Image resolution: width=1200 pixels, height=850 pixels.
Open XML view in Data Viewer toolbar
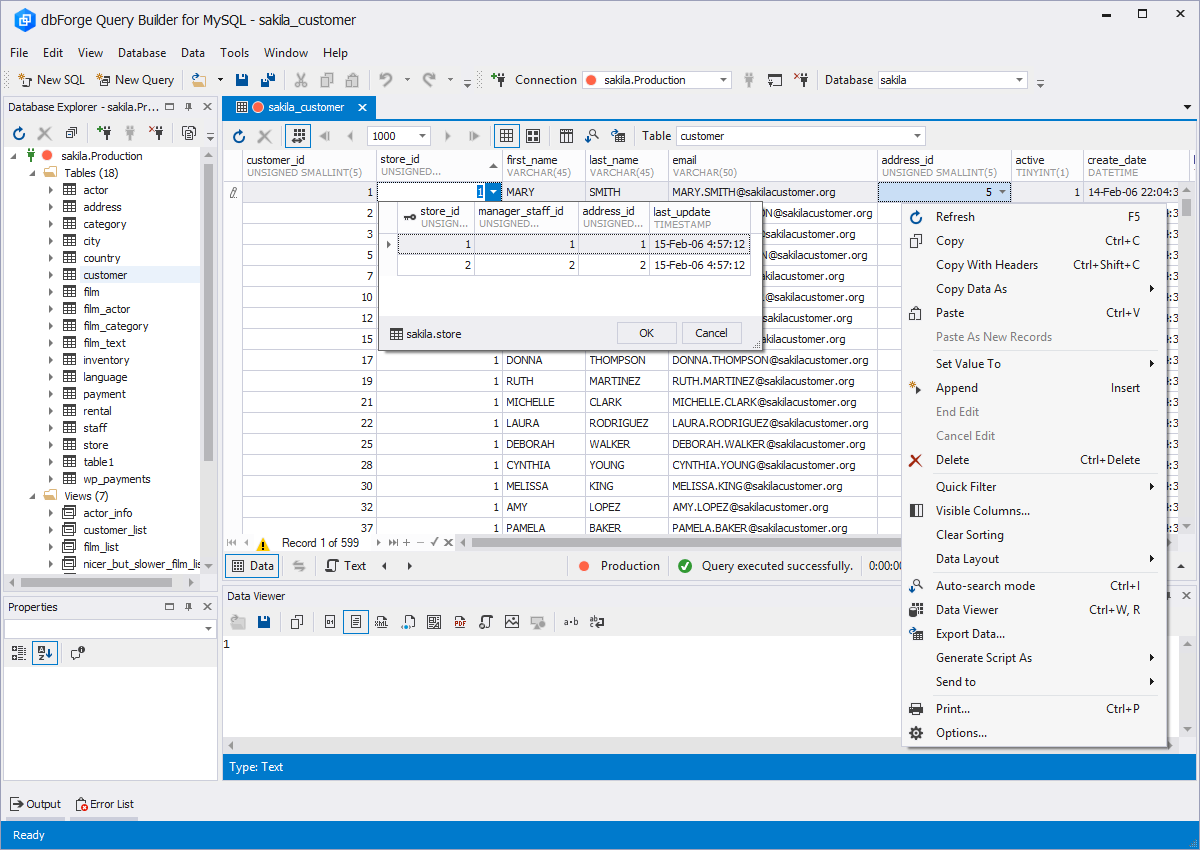click(x=381, y=622)
